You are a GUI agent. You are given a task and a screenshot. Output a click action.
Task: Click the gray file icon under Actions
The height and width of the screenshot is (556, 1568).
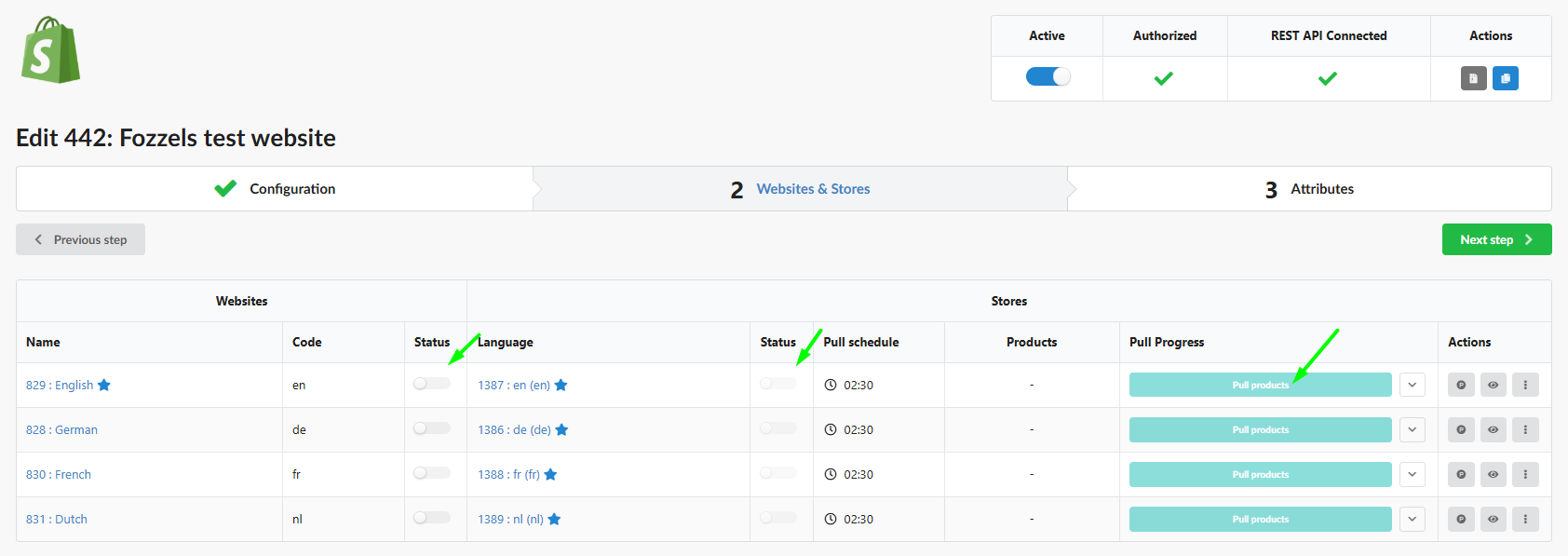pos(1473,78)
